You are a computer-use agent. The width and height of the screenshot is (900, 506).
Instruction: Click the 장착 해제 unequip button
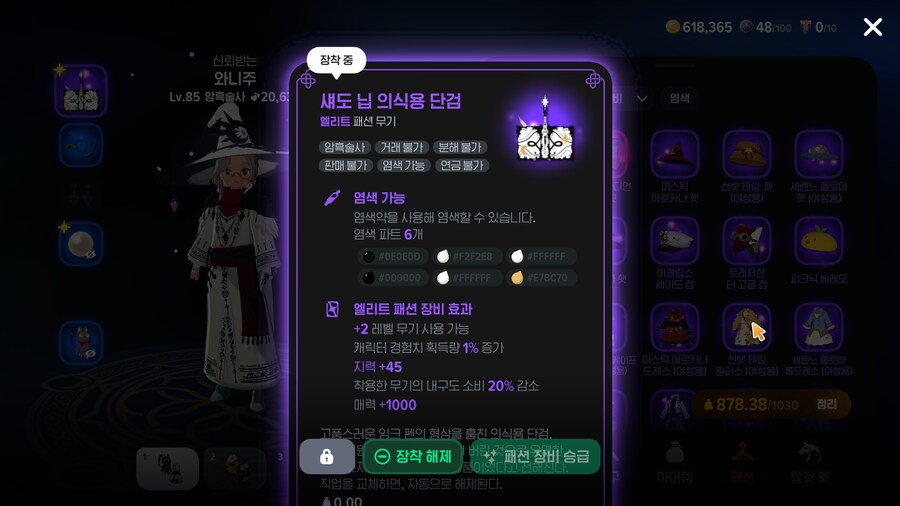click(x=413, y=457)
